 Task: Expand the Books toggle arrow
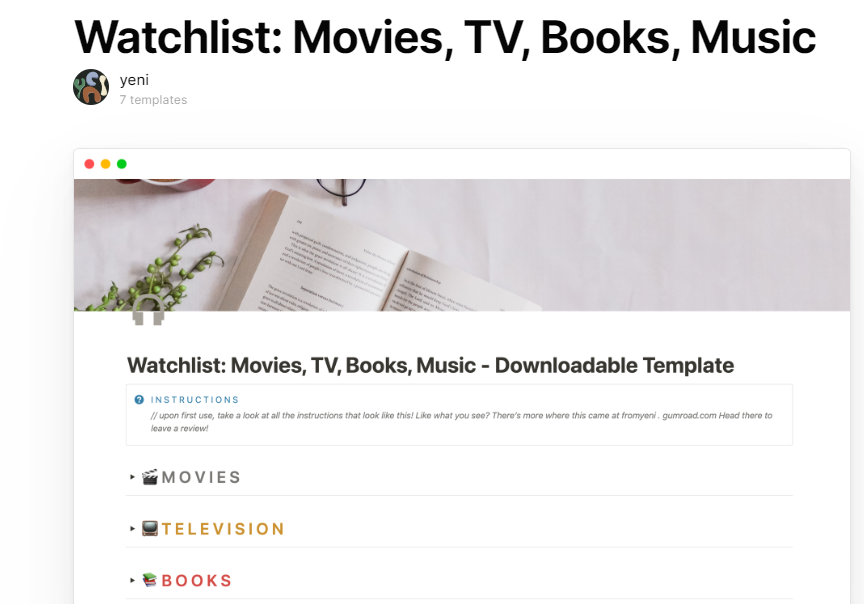[x=132, y=580]
